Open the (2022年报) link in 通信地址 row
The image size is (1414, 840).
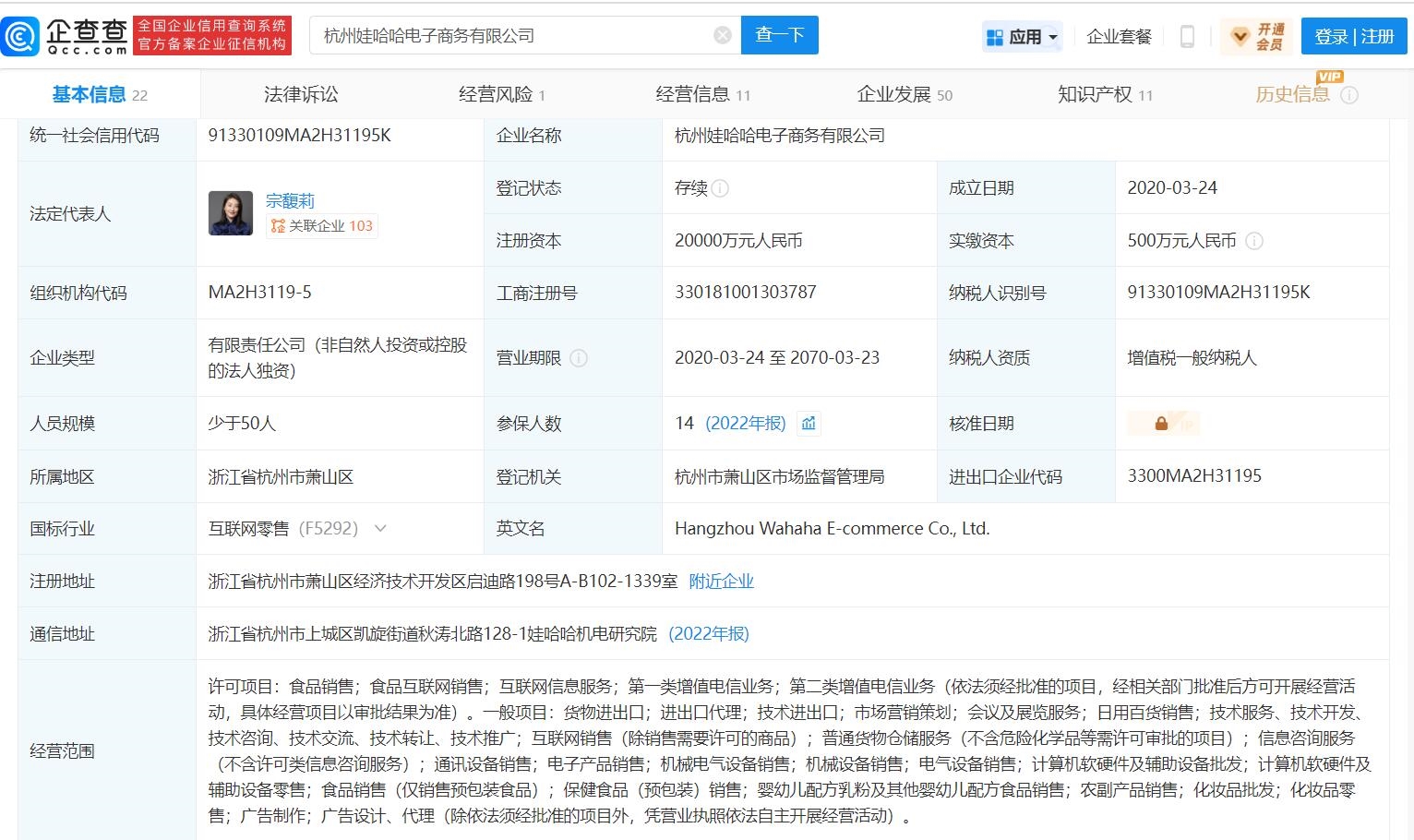pos(709,634)
